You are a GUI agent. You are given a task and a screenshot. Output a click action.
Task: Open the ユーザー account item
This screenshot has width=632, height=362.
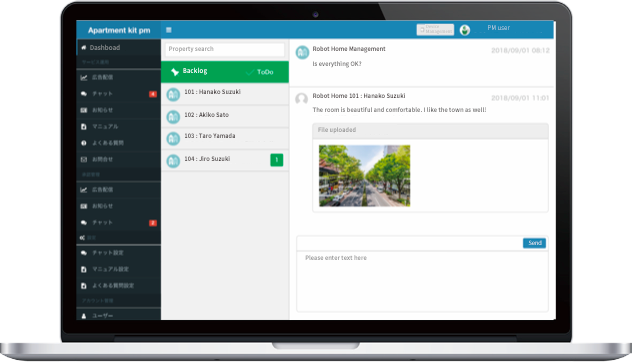[x=118, y=316]
